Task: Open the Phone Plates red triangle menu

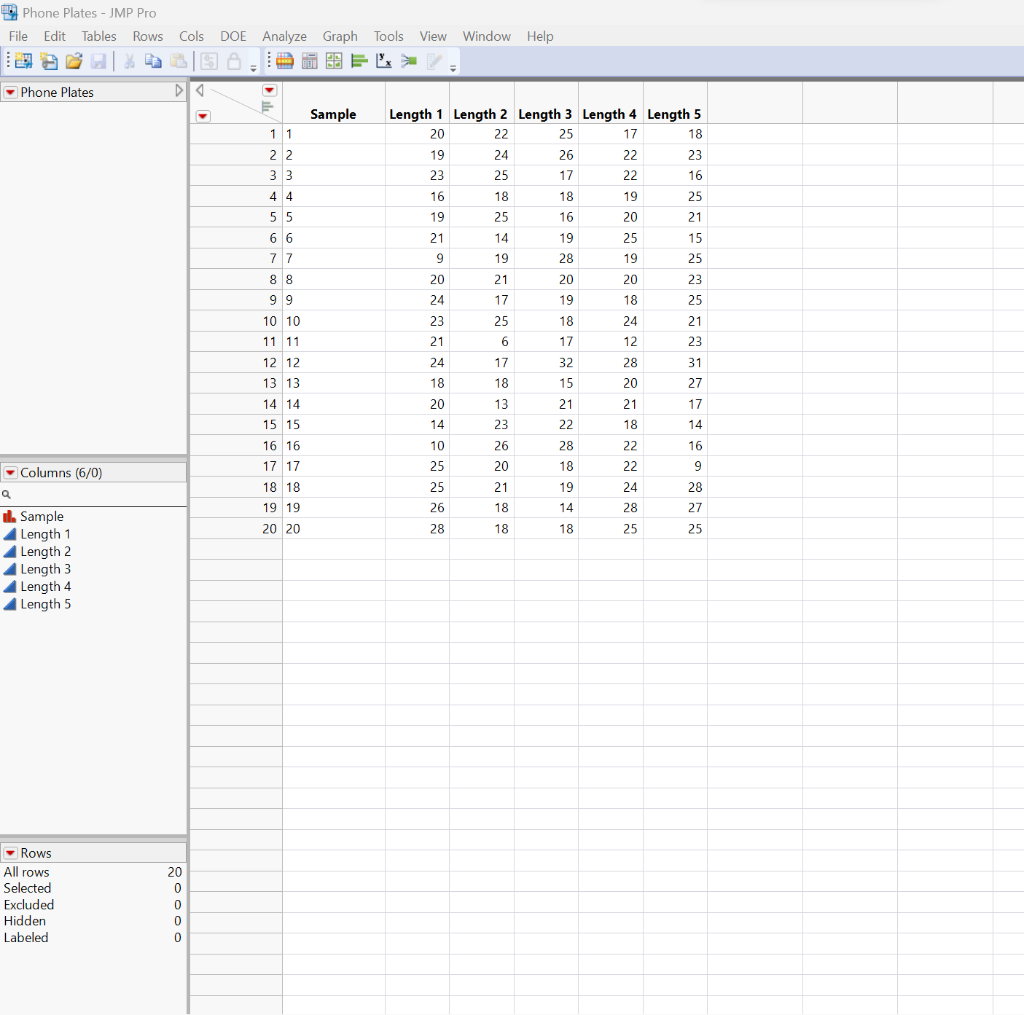Action: click(x=10, y=91)
